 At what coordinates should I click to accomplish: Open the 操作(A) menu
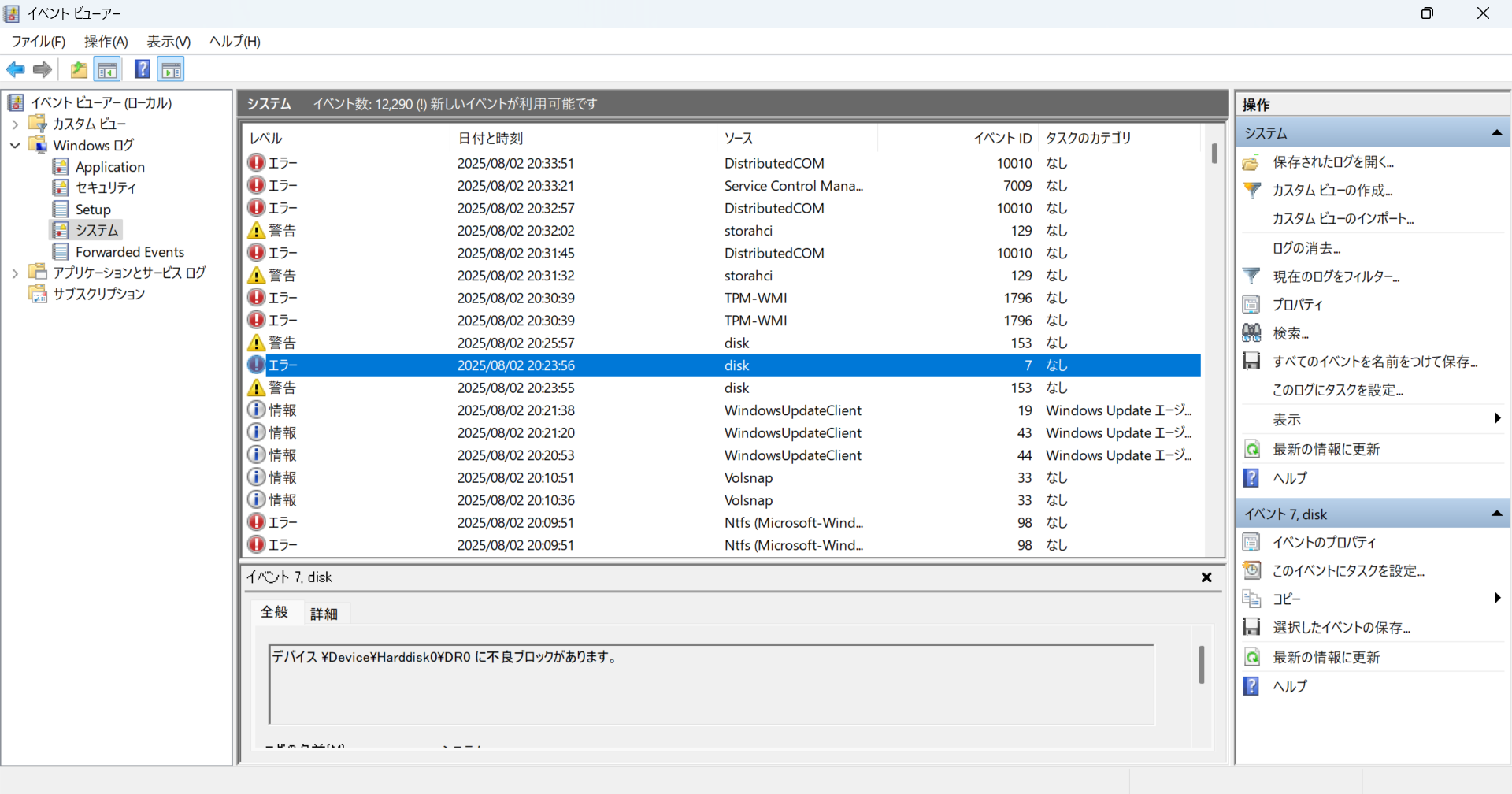[106, 41]
